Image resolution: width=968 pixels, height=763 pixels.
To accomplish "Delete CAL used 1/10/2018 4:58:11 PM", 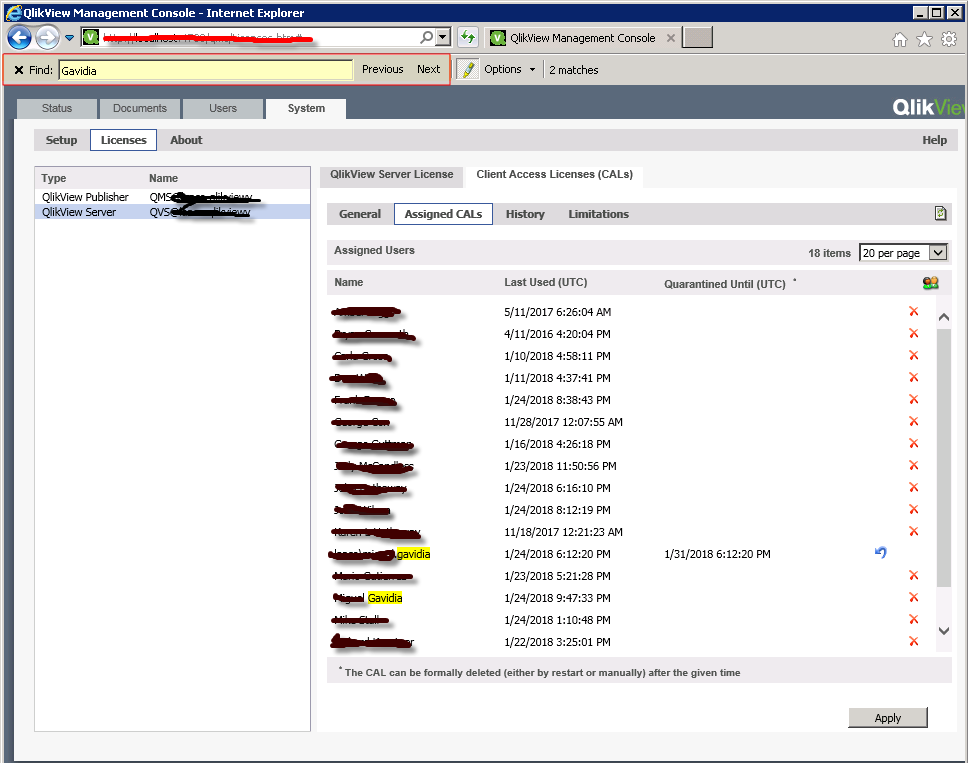I will click(914, 356).
